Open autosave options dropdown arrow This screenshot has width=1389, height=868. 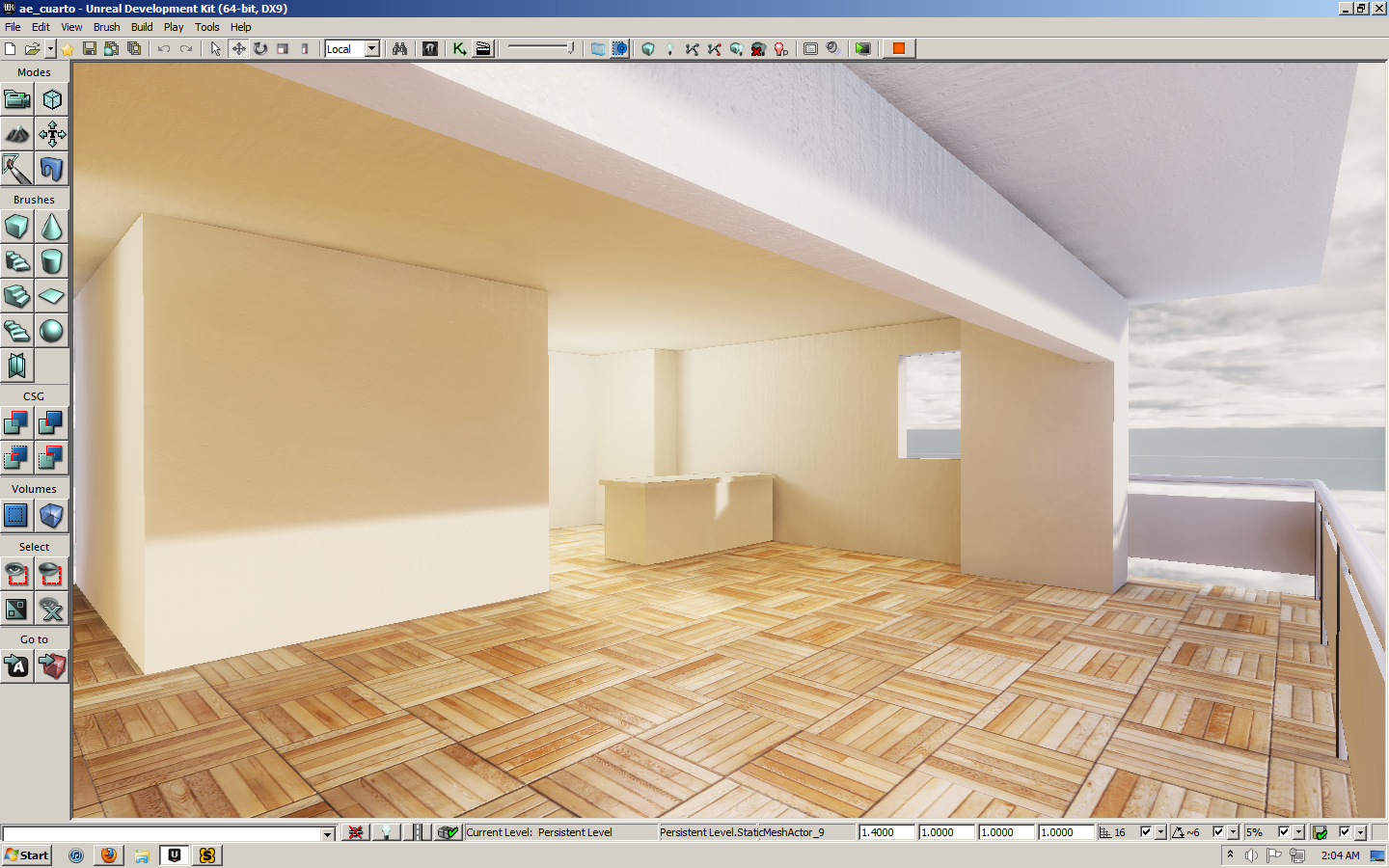click(x=1360, y=832)
